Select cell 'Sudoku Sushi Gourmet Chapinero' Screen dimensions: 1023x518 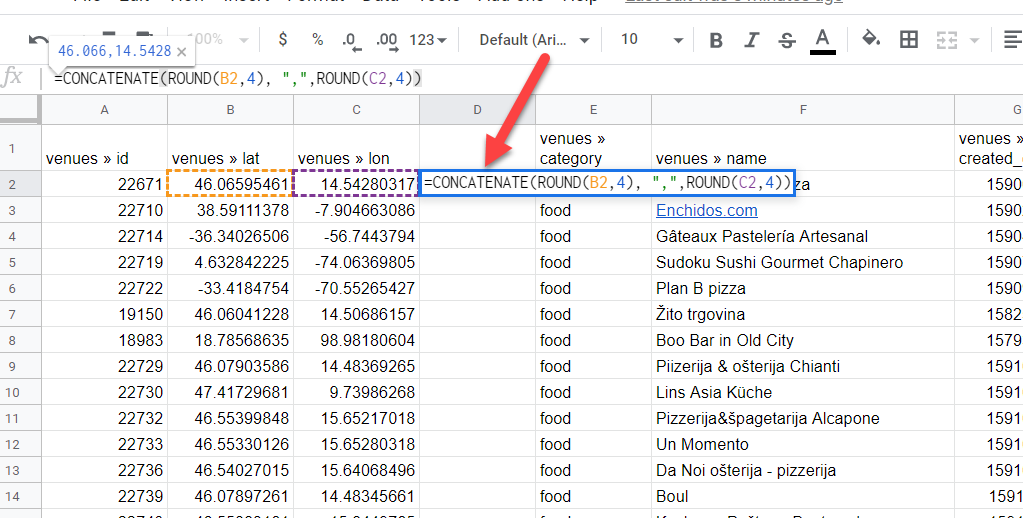click(802, 262)
